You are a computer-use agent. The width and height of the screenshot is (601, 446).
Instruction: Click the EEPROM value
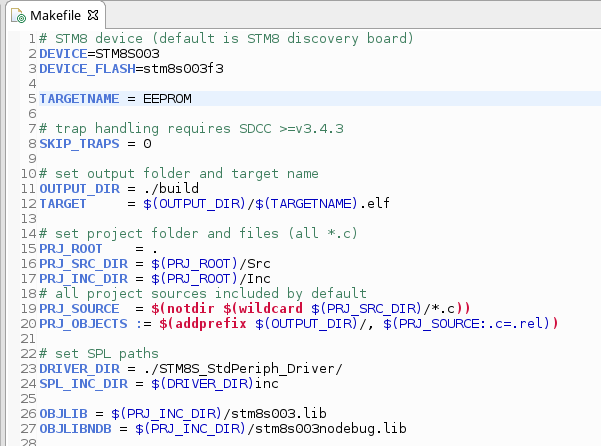coord(167,99)
